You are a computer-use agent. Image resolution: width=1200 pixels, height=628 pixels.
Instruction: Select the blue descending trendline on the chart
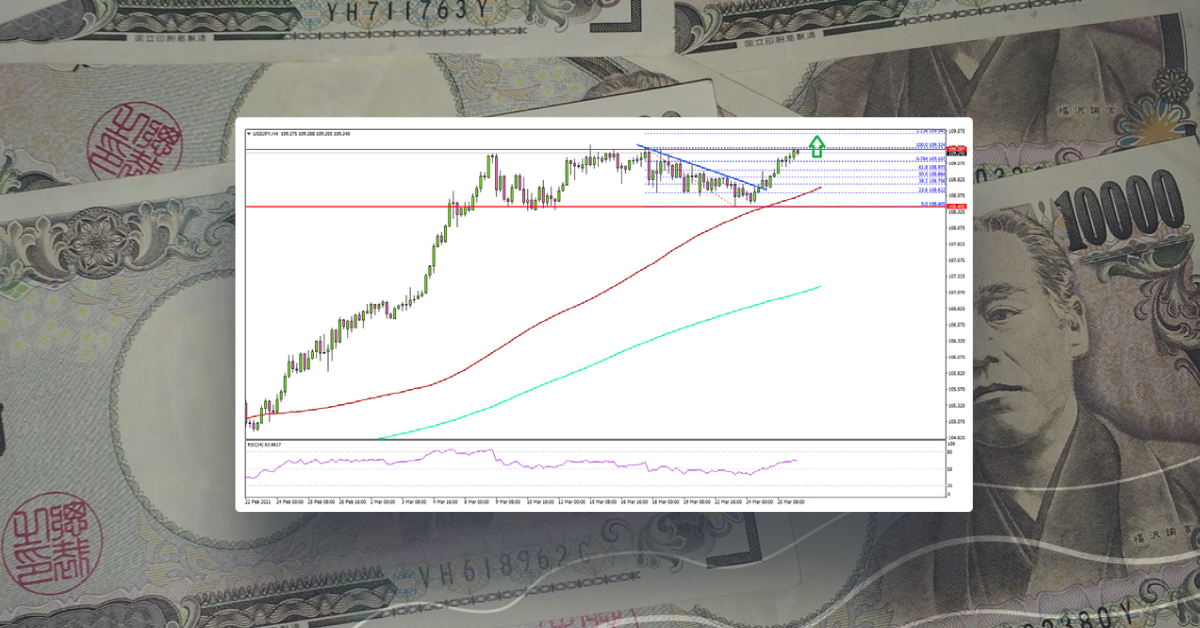(700, 168)
